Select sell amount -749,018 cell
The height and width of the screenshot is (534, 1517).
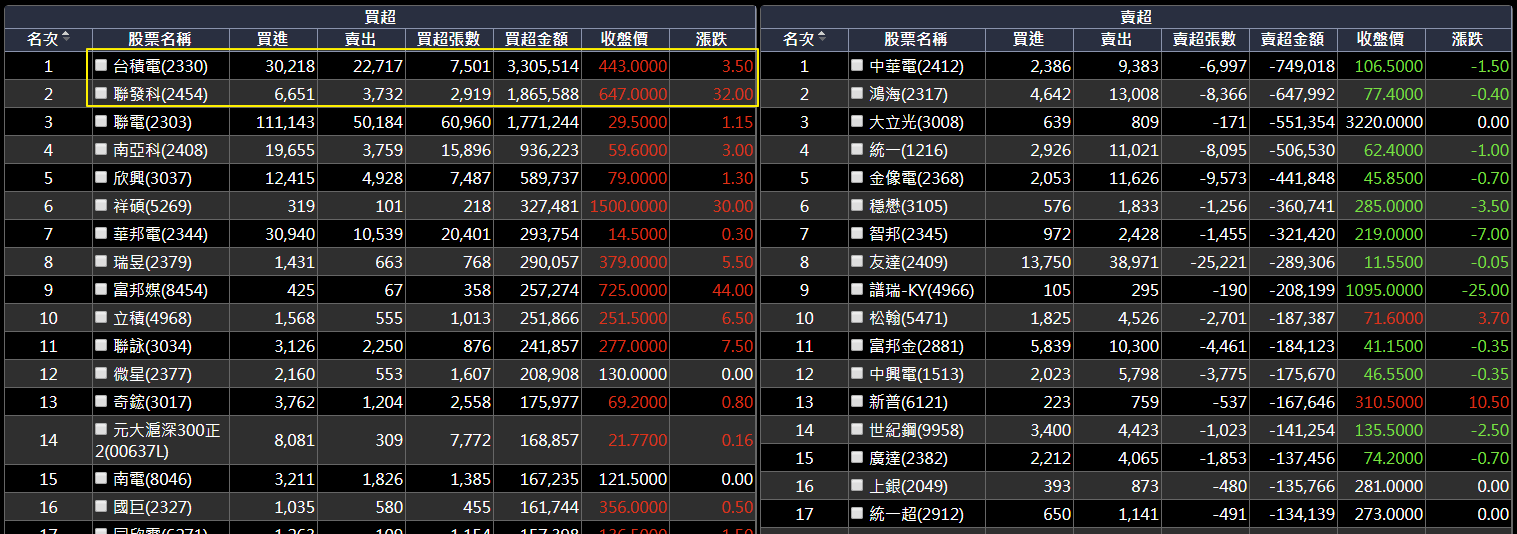point(1293,66)
